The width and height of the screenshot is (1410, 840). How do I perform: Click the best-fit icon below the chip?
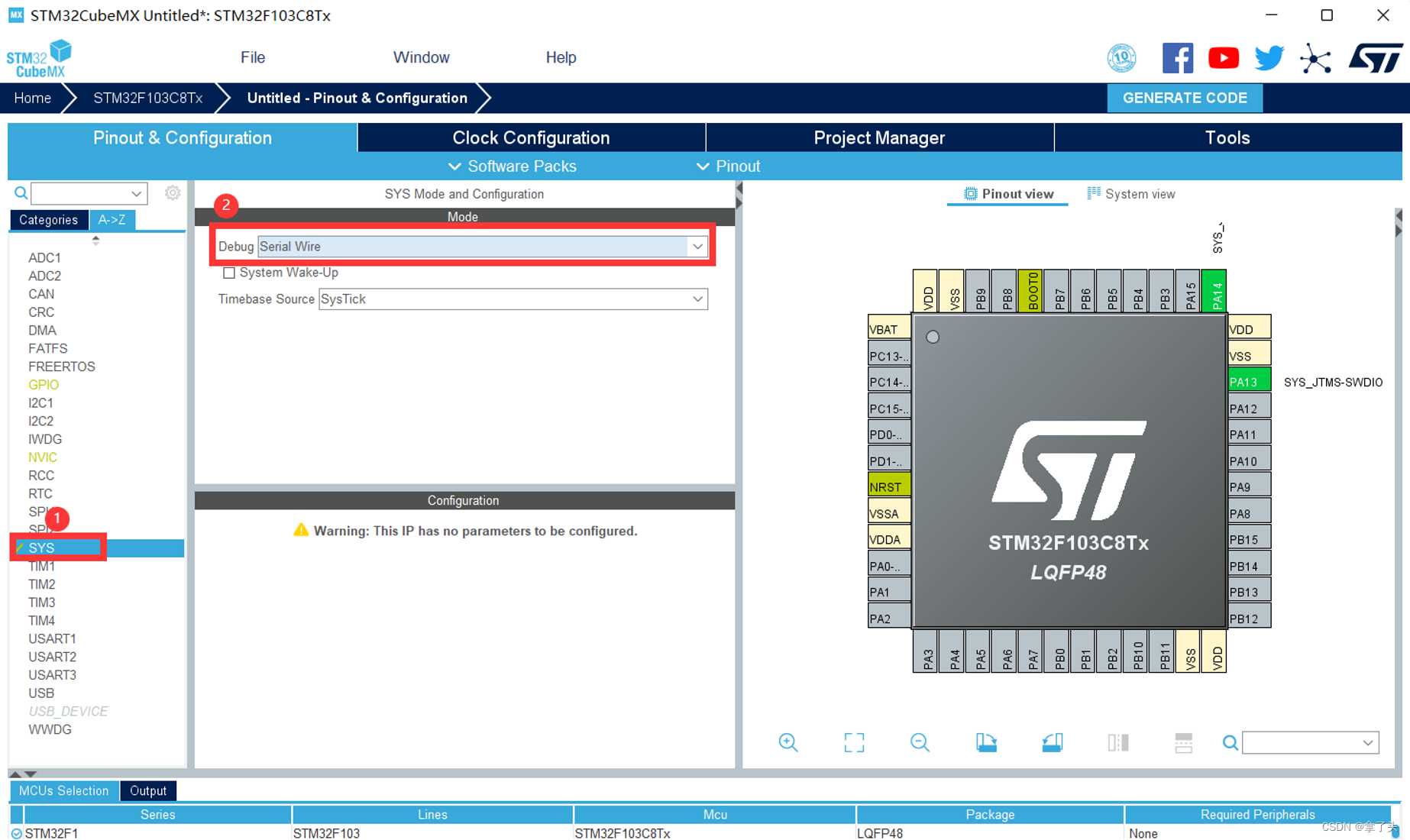click(855, 742)
